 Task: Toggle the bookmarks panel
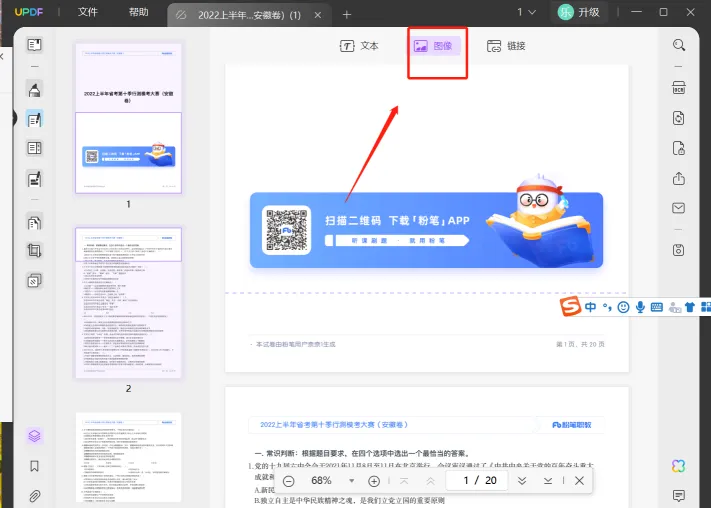35,466
